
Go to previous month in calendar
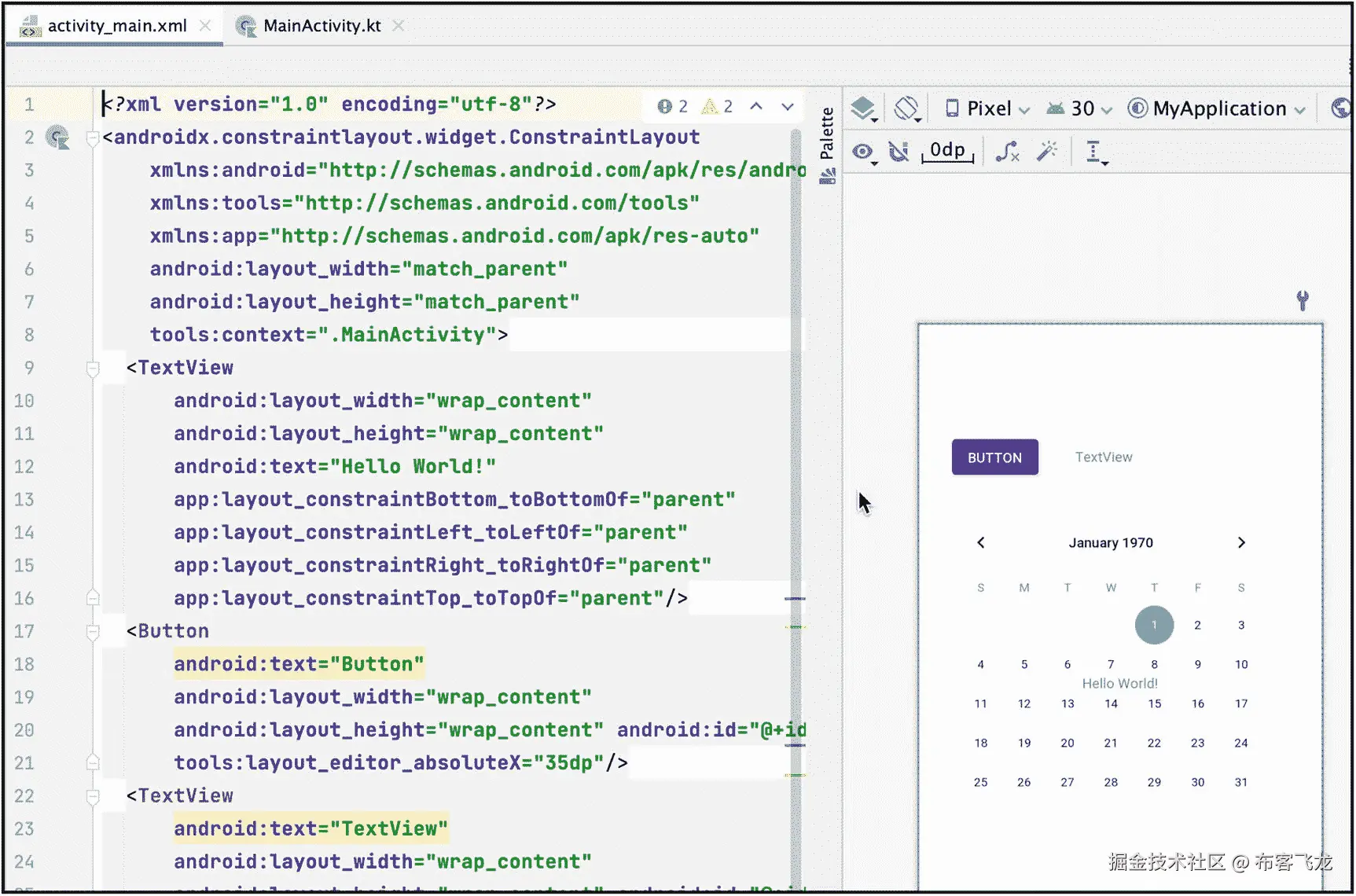tap(981, 543)
